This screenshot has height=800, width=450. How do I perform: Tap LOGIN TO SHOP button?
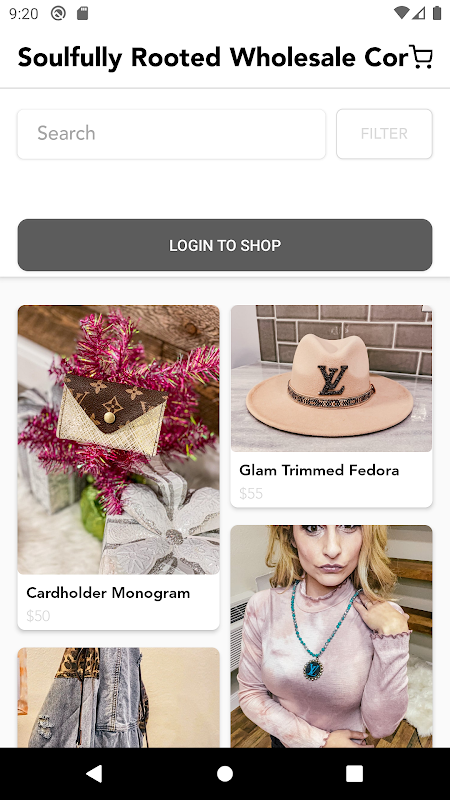[225, 245]
